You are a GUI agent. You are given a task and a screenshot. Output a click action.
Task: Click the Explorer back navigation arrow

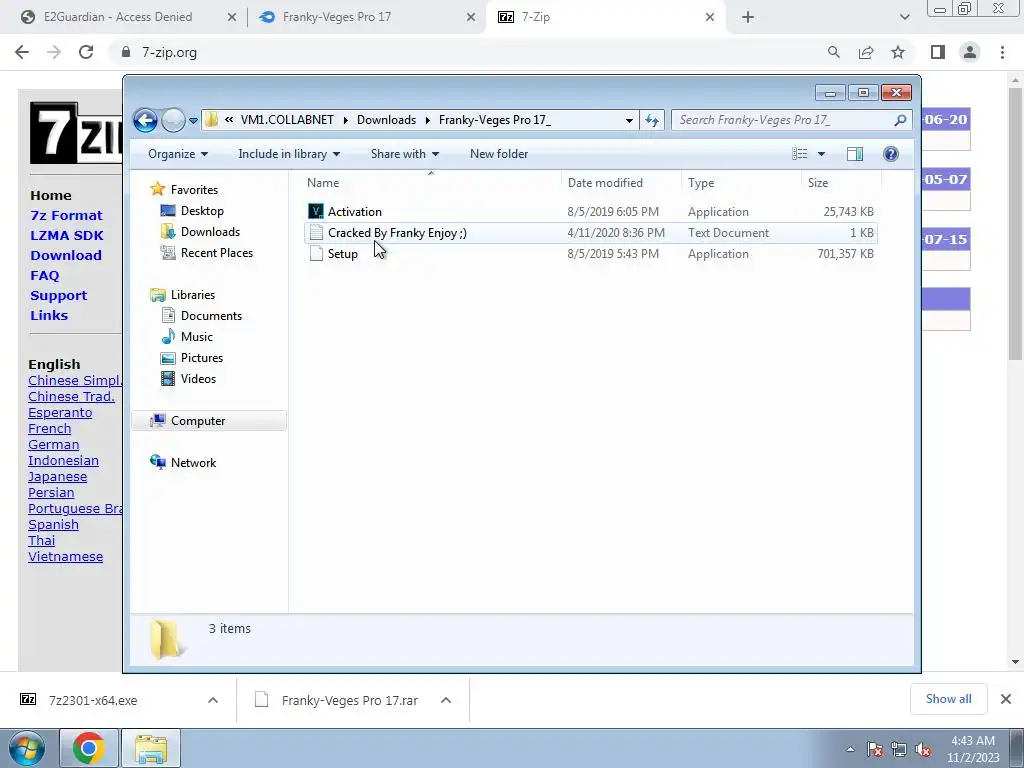click(x=145, y=120)
